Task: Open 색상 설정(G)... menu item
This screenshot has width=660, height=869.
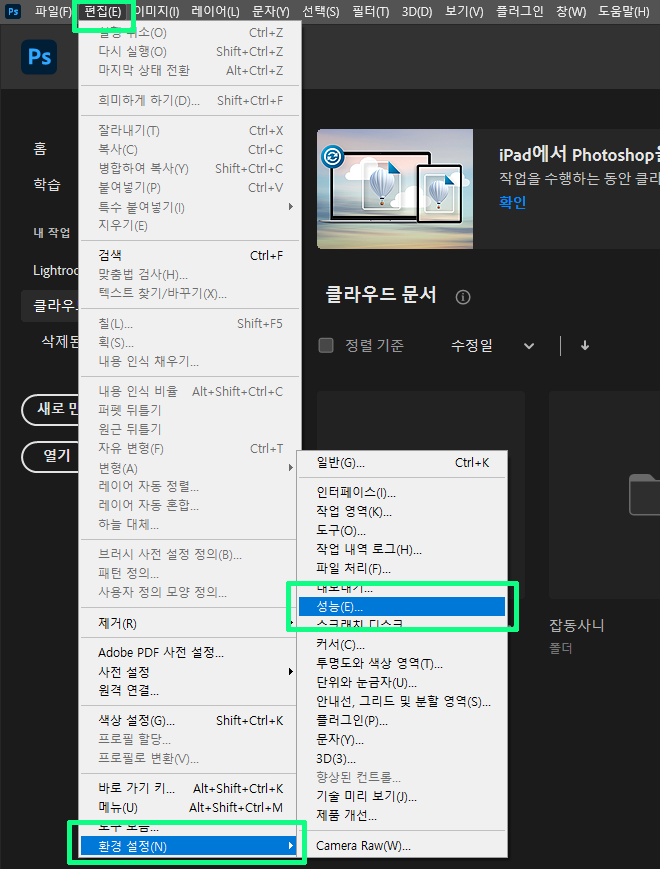Action: coord(190,720)
